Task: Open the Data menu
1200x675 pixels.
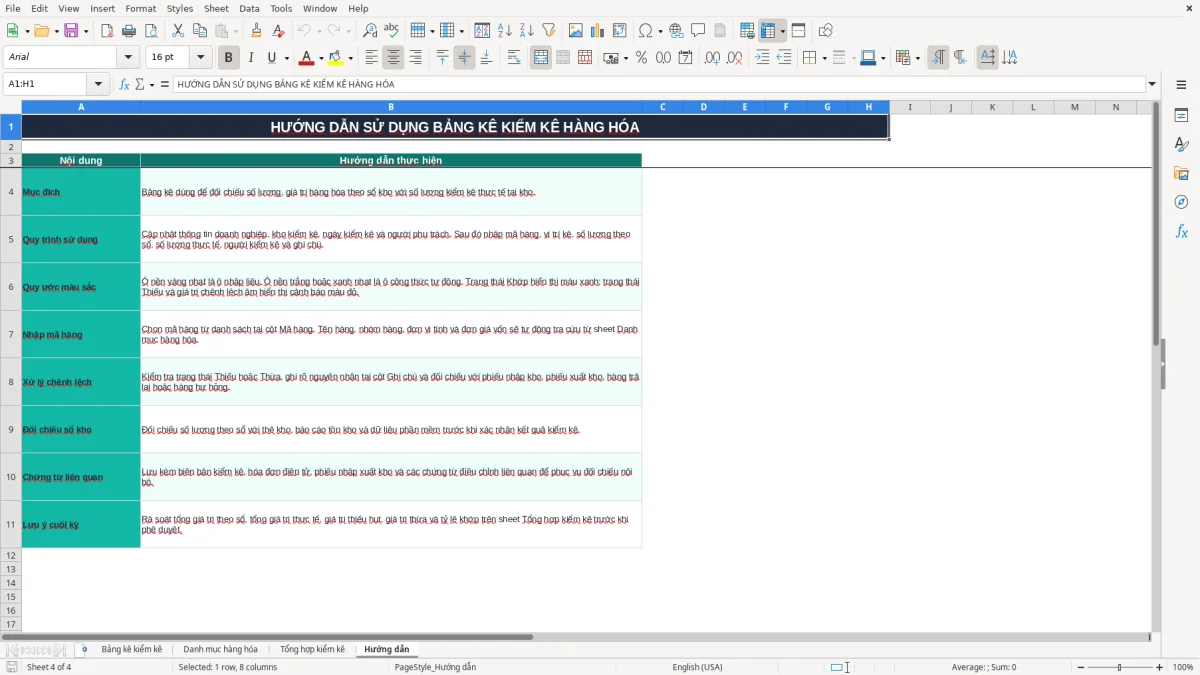Action: tap(249, 8)
